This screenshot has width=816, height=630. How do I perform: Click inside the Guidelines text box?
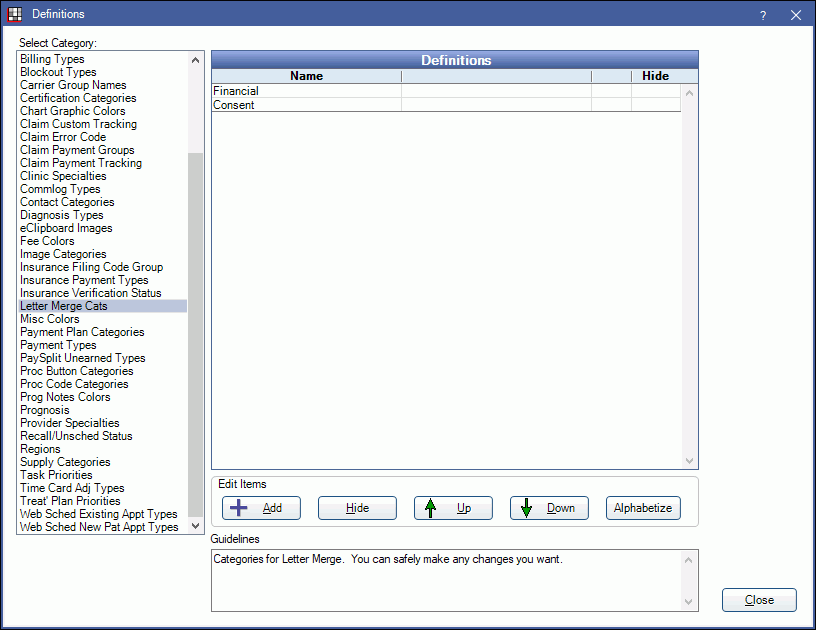point(447,580)
